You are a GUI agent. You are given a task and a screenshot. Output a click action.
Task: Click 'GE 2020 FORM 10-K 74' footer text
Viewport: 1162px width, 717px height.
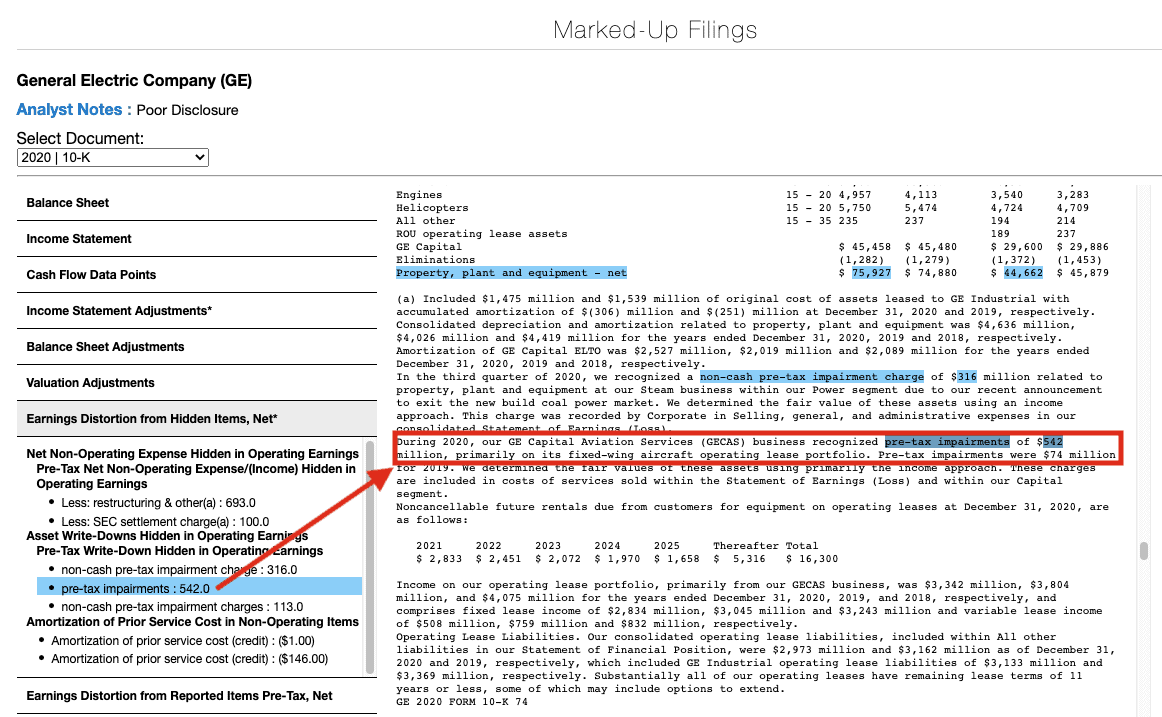click(462, 701)
